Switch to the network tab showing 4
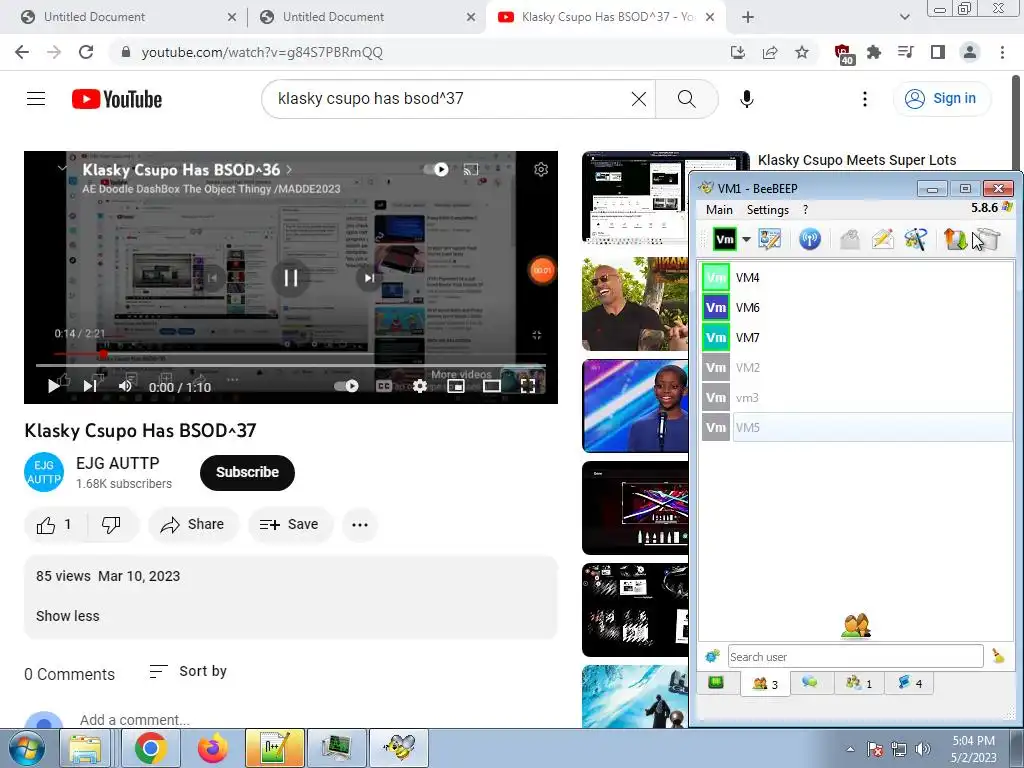 click(910, 683)
